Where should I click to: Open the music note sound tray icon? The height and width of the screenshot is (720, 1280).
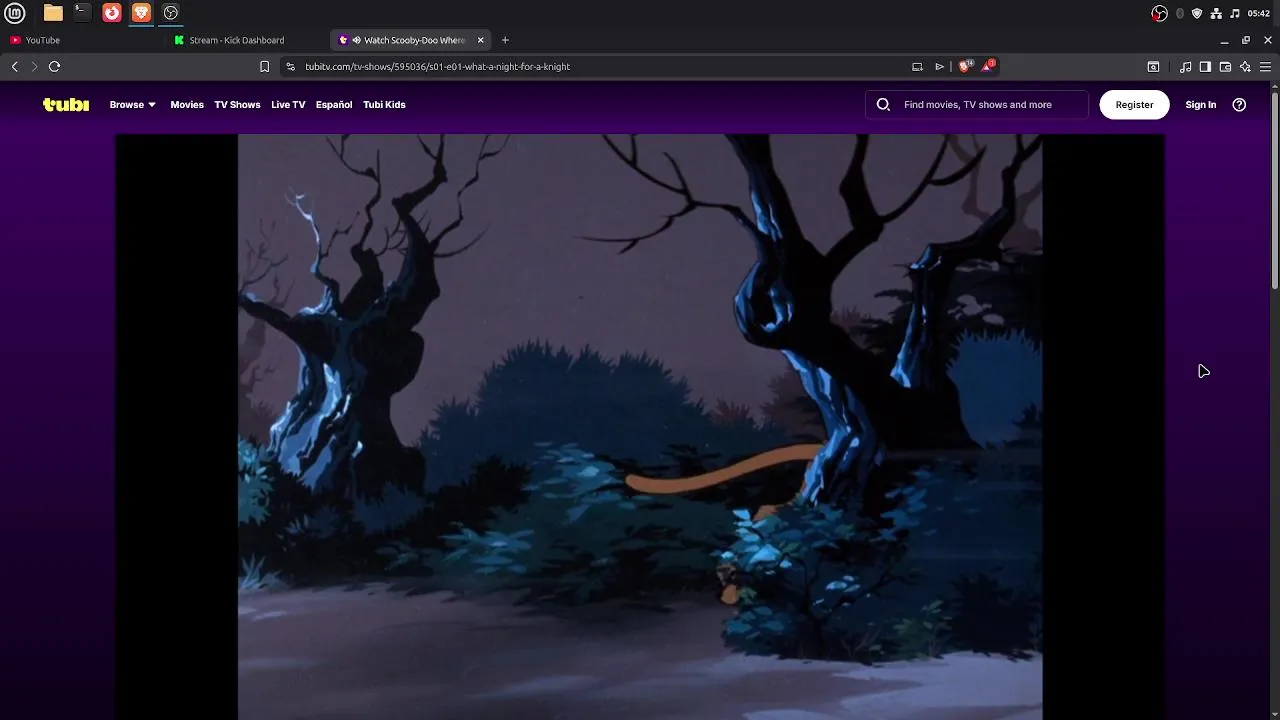point(1234,13)
